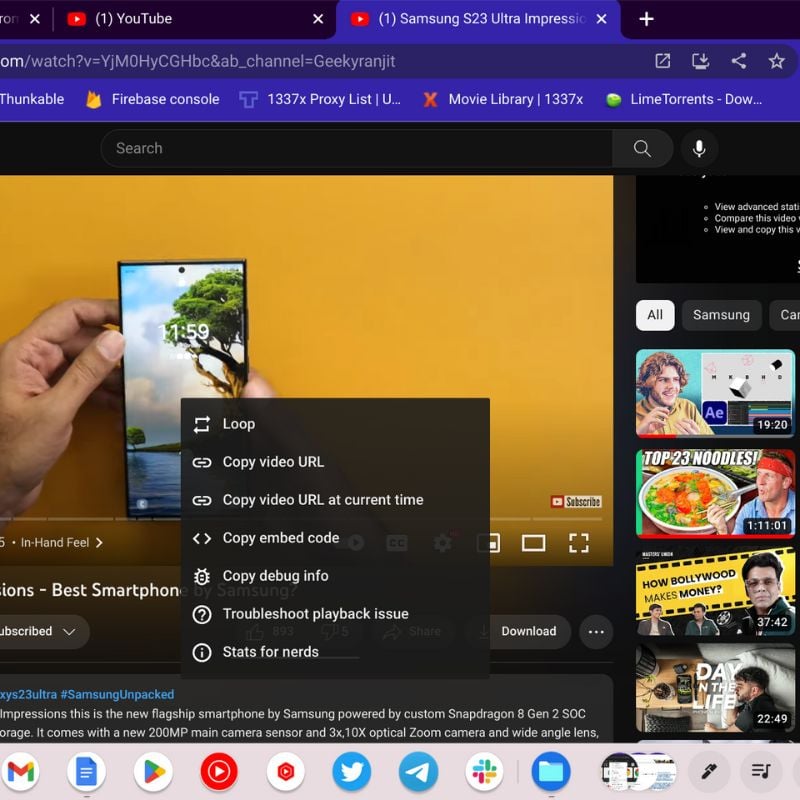Open the 1337x Proxy List bookmark
This screenshot has width=800, height=800.
(320, 99)
